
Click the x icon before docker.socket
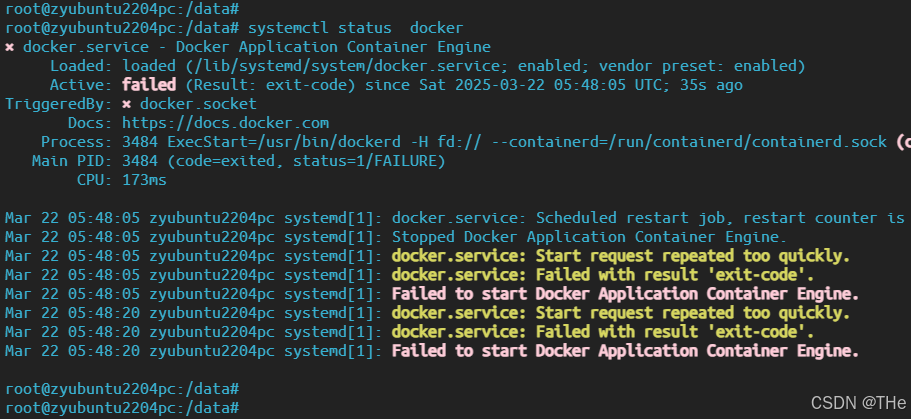[127, 105]
